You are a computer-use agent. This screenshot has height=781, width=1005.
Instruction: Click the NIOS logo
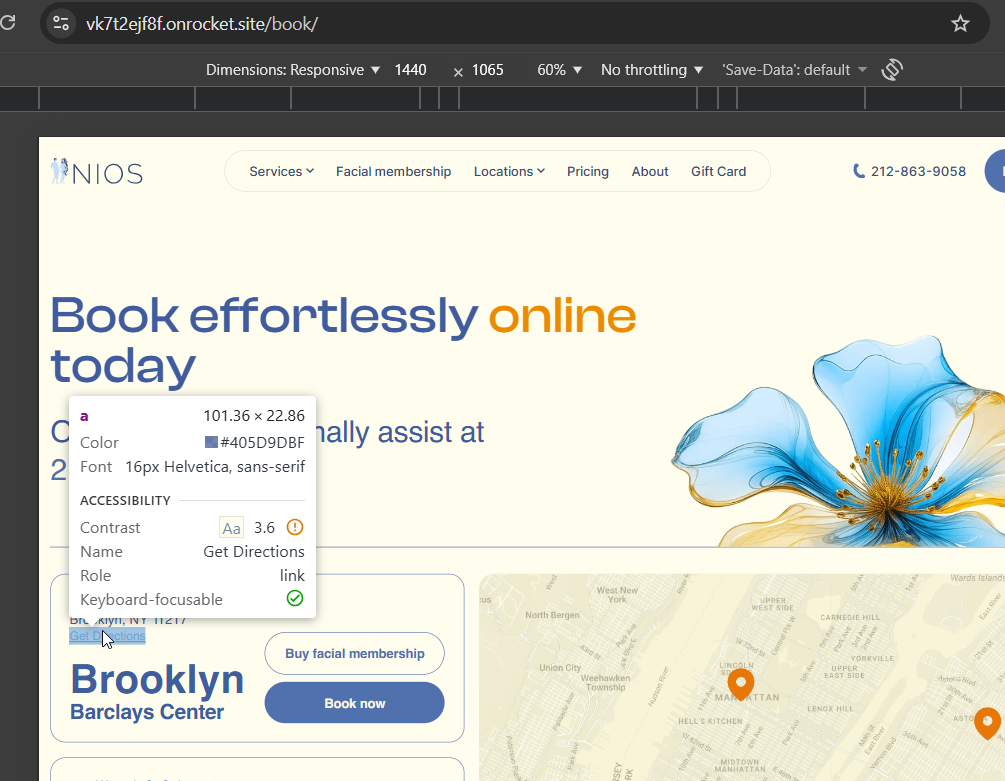pyautogui.click(x=97, y=172)
